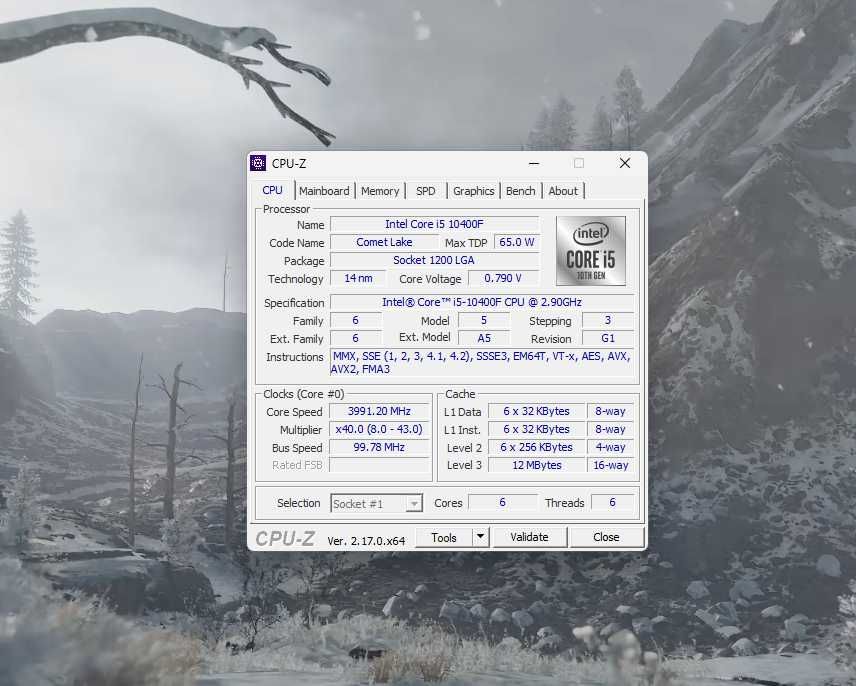Open the Memory tab
This screenshot has height=686, width=856.
point(380,191)
